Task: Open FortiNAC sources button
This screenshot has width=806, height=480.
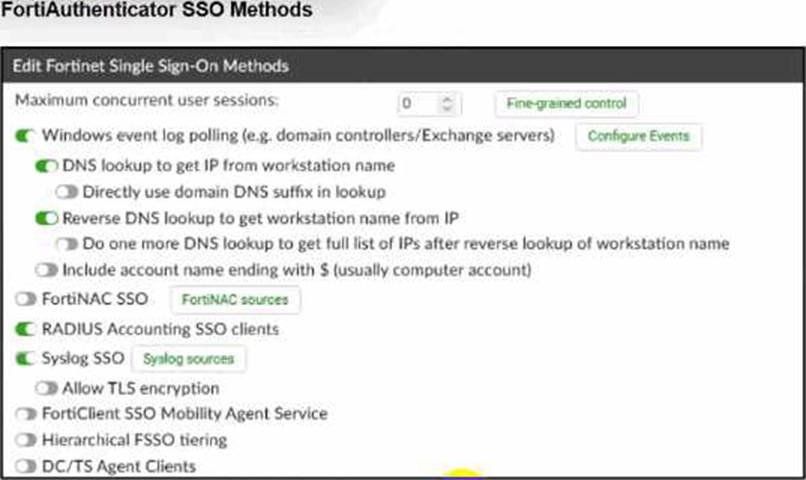Action: 235,299
